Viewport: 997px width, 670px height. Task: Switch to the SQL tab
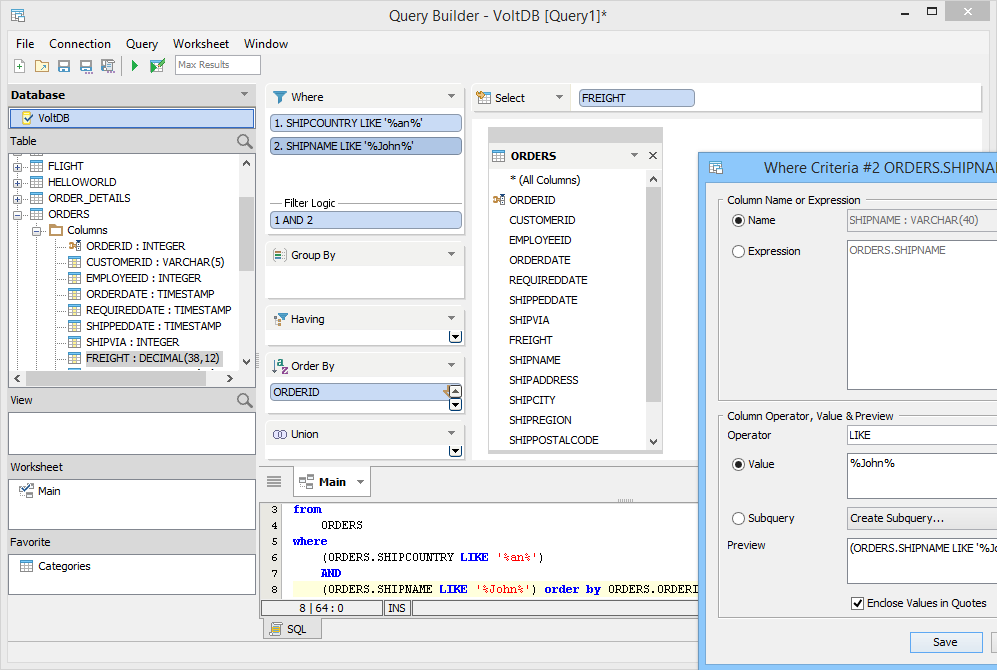coord(292,629)
